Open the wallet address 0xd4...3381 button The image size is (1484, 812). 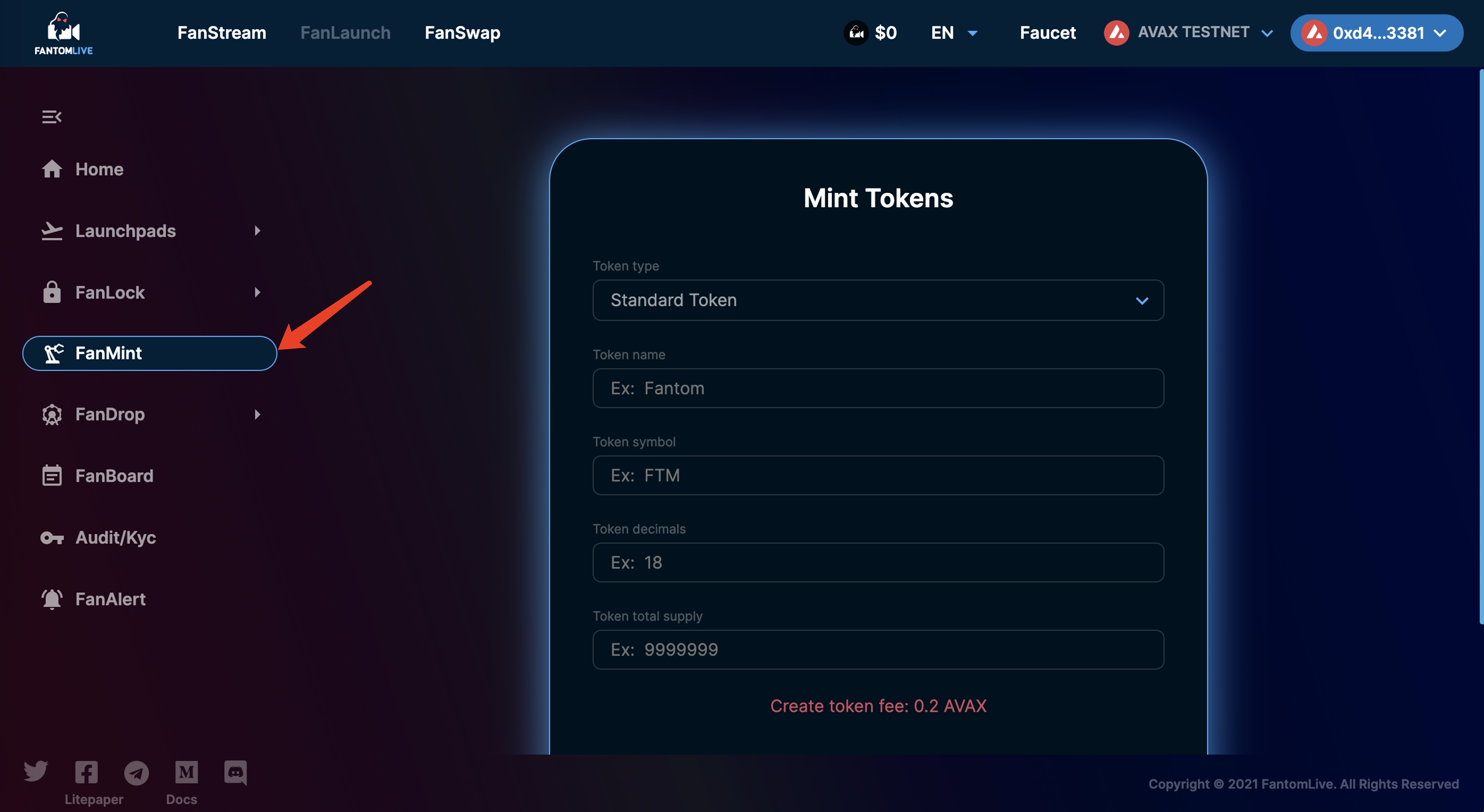point(1376,33)
